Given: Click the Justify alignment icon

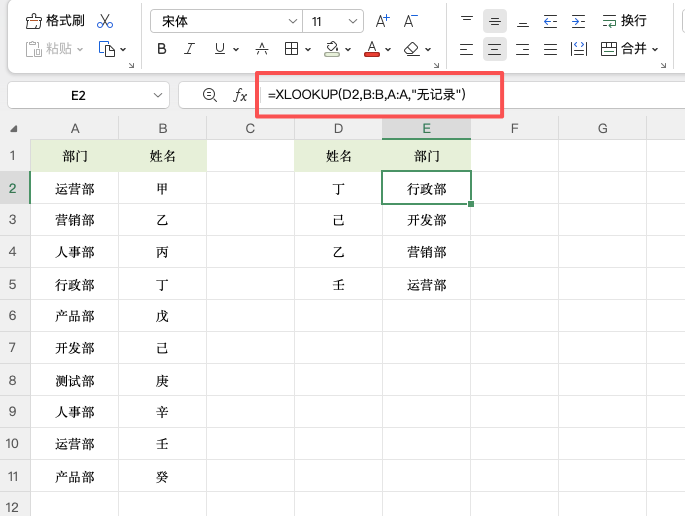Looking at the screenshot, I should click(x=550, y=49).
